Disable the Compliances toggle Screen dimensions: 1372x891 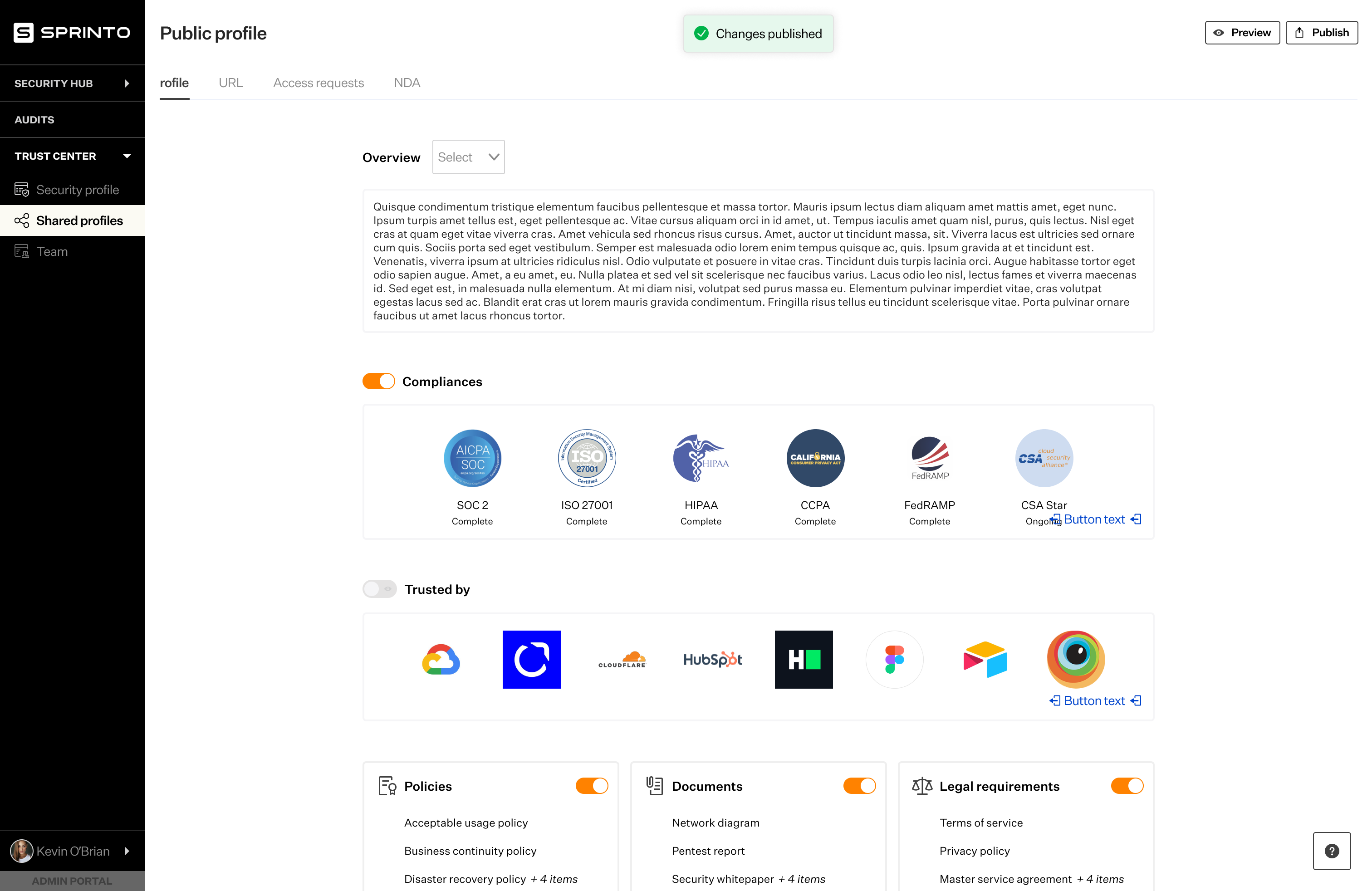(379, 382)
